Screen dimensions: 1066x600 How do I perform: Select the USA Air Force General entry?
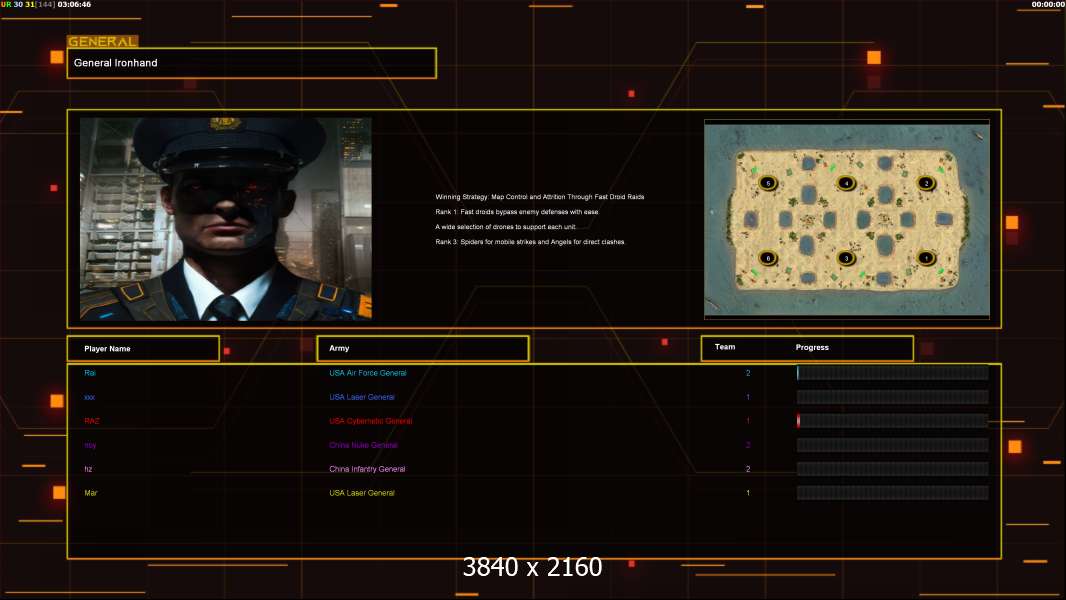coord(368,373)
